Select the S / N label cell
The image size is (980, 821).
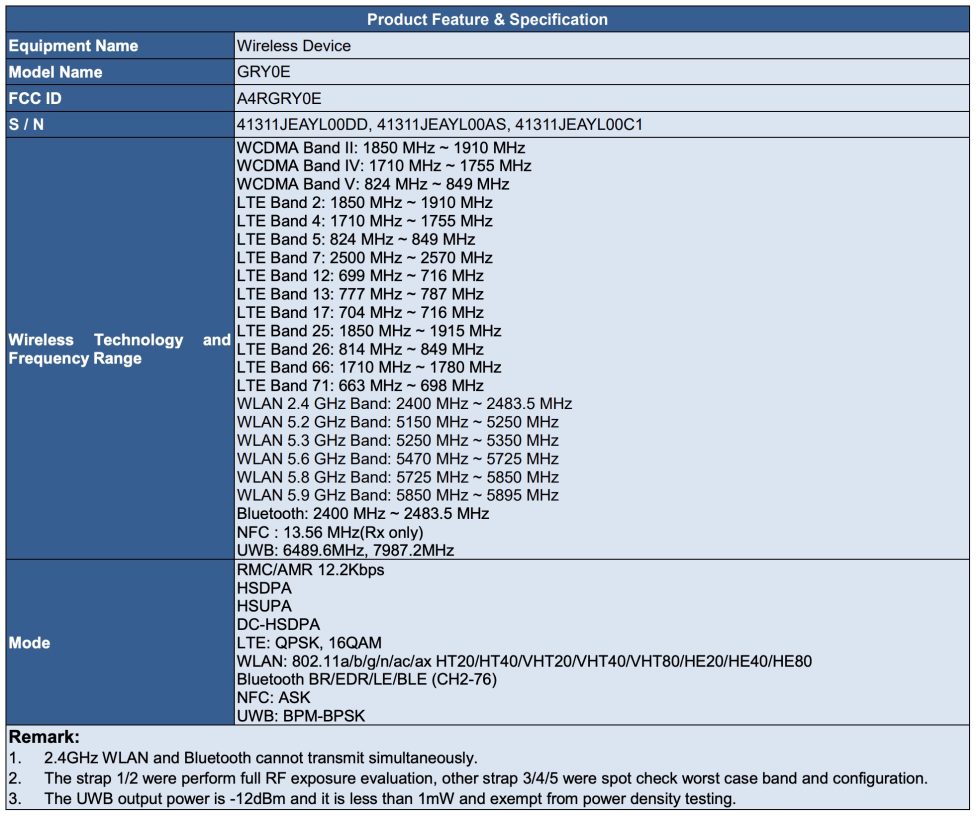[120, 124]
